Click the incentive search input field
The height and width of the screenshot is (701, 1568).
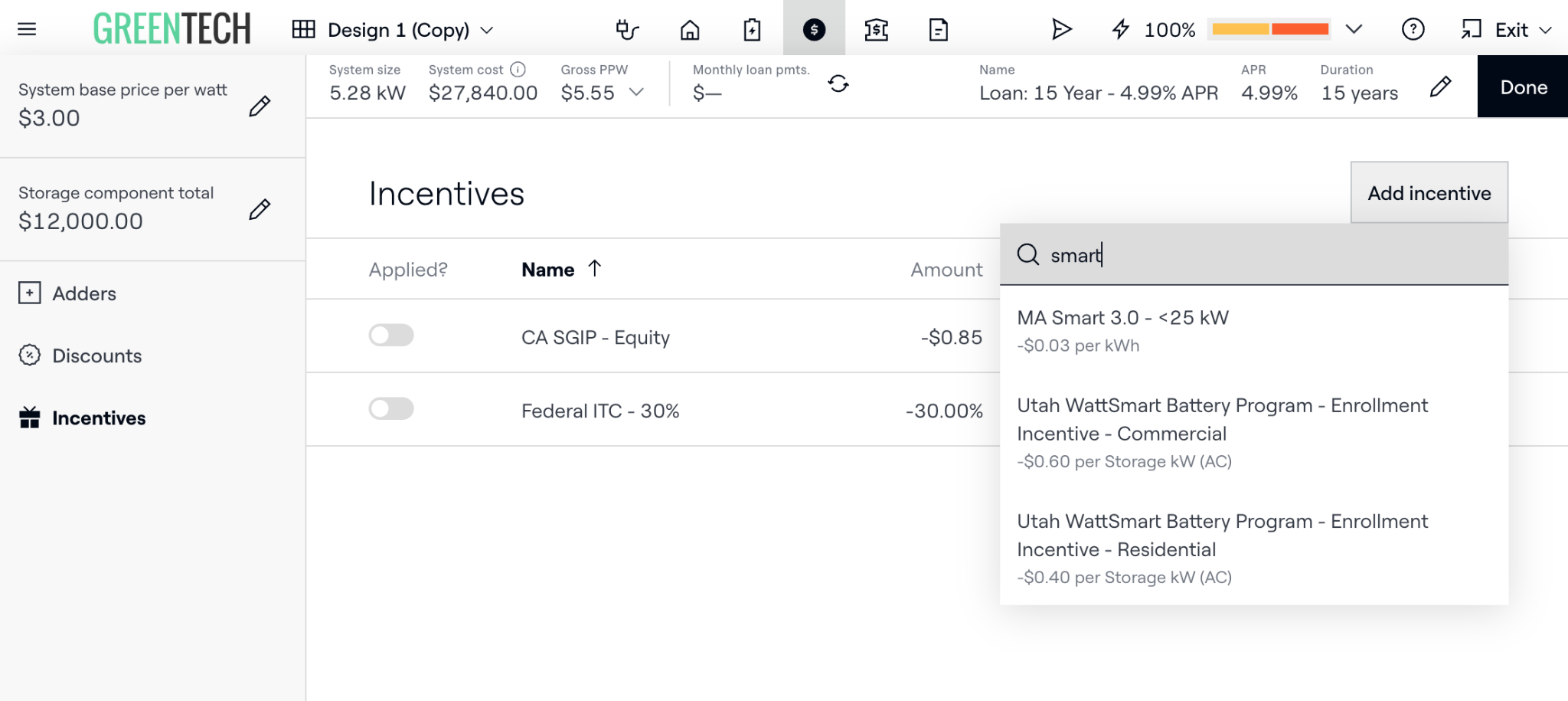point(1254,254)
